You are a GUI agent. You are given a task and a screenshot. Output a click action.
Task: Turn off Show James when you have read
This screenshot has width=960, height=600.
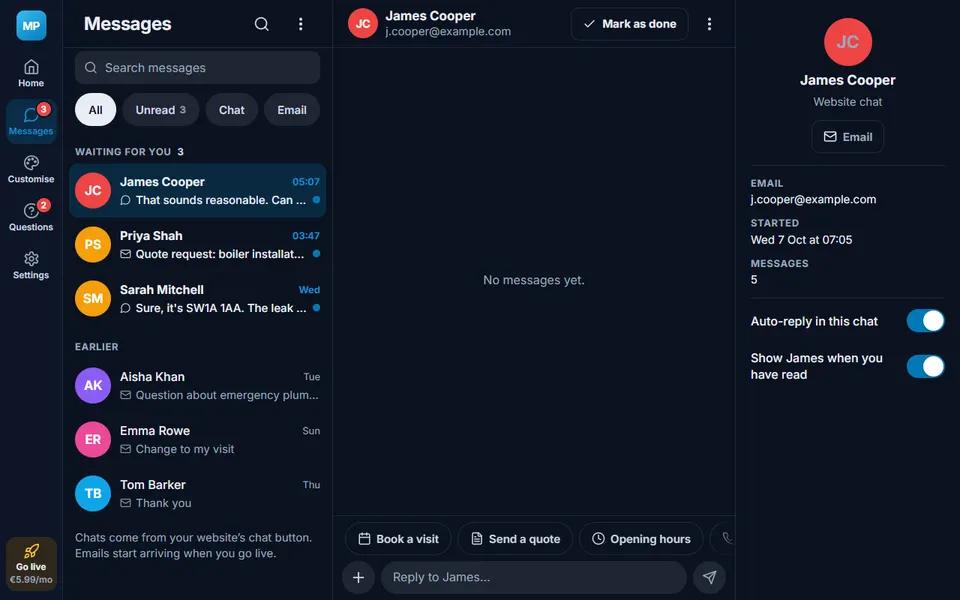pos(925,366)
